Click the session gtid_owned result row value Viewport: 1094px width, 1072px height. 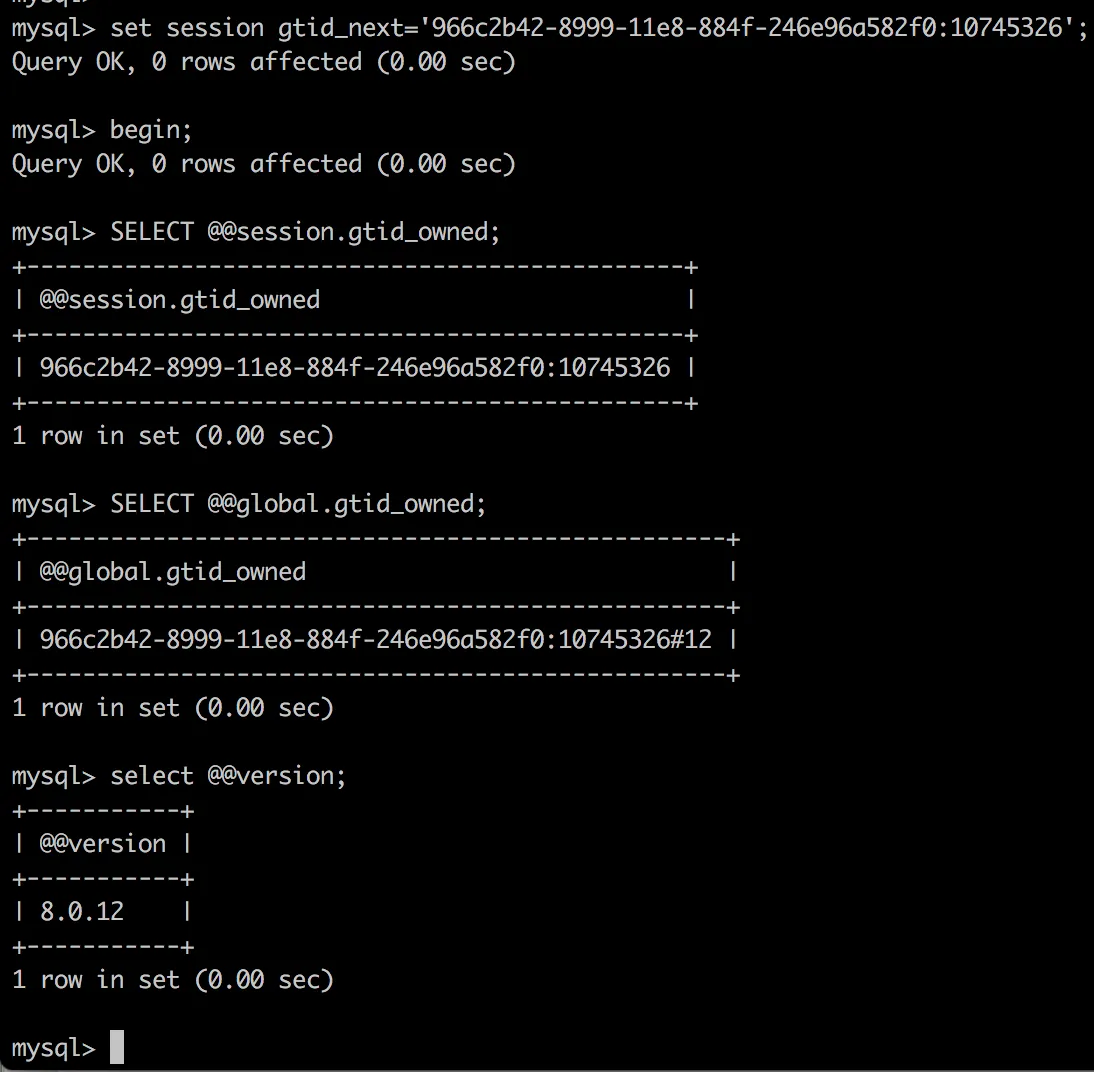click(354, 368)
